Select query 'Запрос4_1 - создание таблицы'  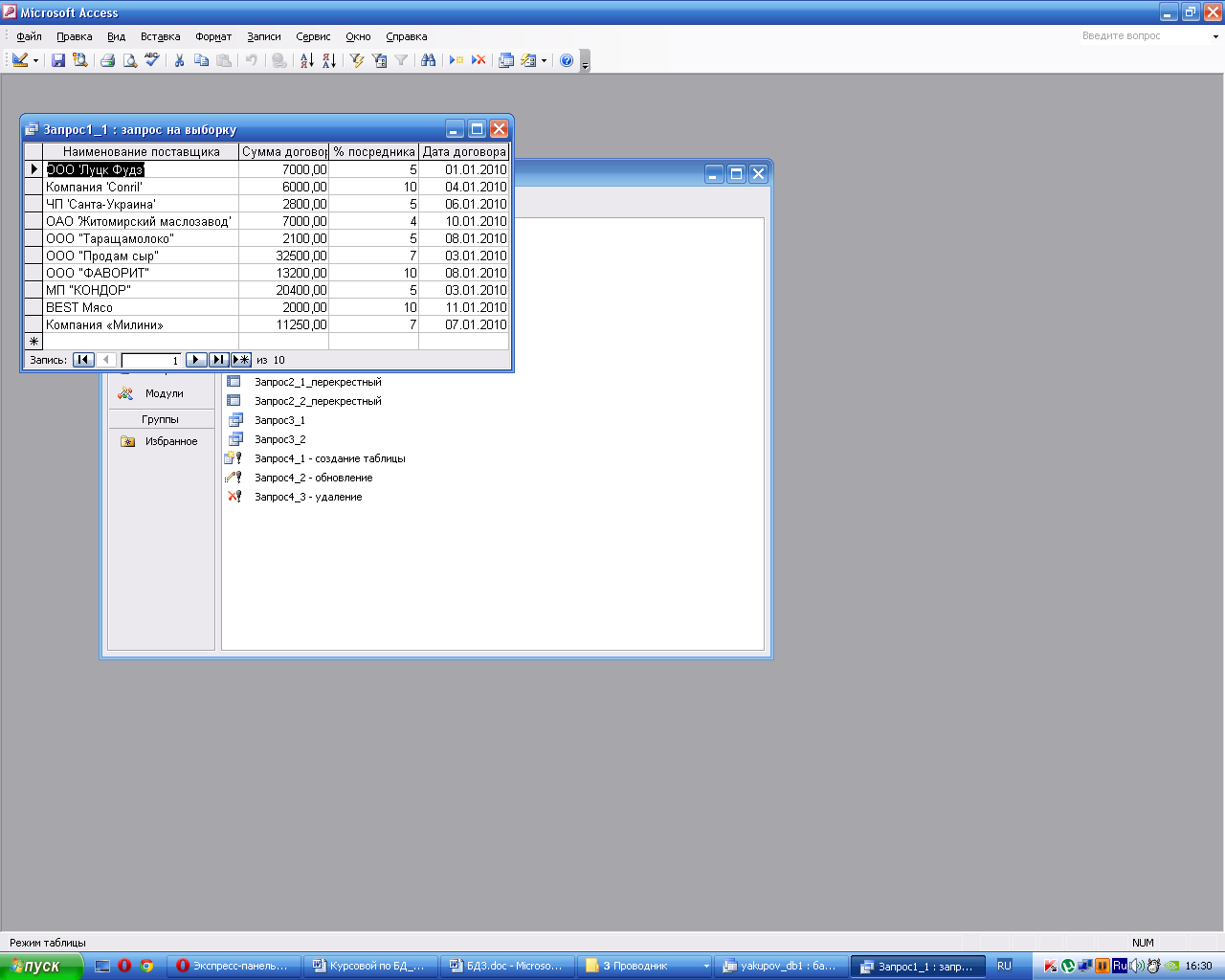click(329, 458)
